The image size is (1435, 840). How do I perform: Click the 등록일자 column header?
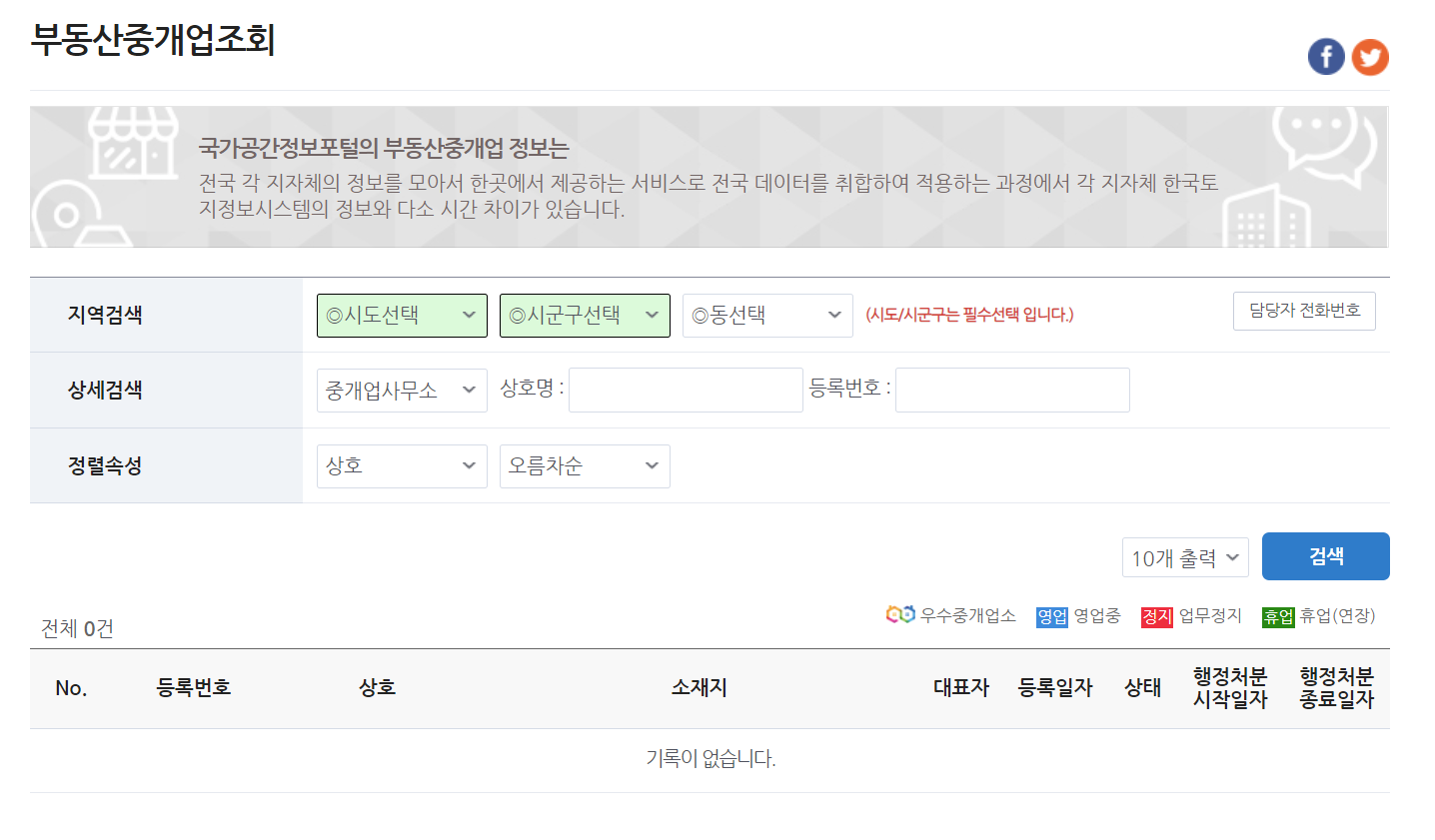[1055, 687]
